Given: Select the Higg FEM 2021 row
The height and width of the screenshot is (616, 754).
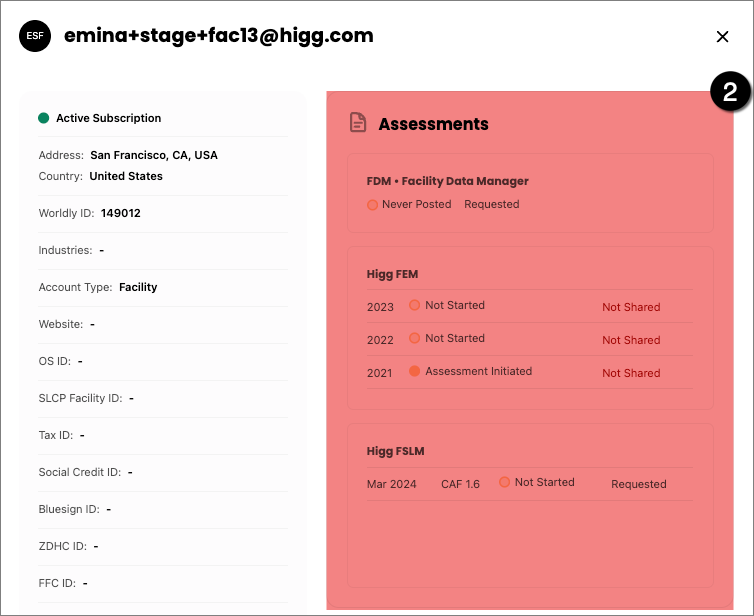Looking at the screenshot, I should click(x=529, y=372).
